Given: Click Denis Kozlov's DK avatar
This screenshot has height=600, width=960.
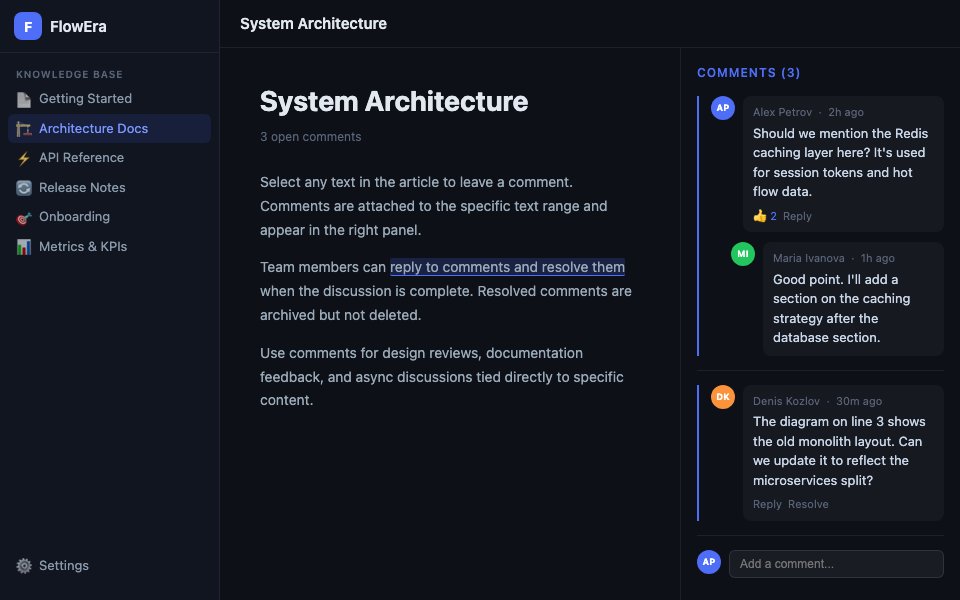Looking at the screenshot, I should [x=723, y=397].
